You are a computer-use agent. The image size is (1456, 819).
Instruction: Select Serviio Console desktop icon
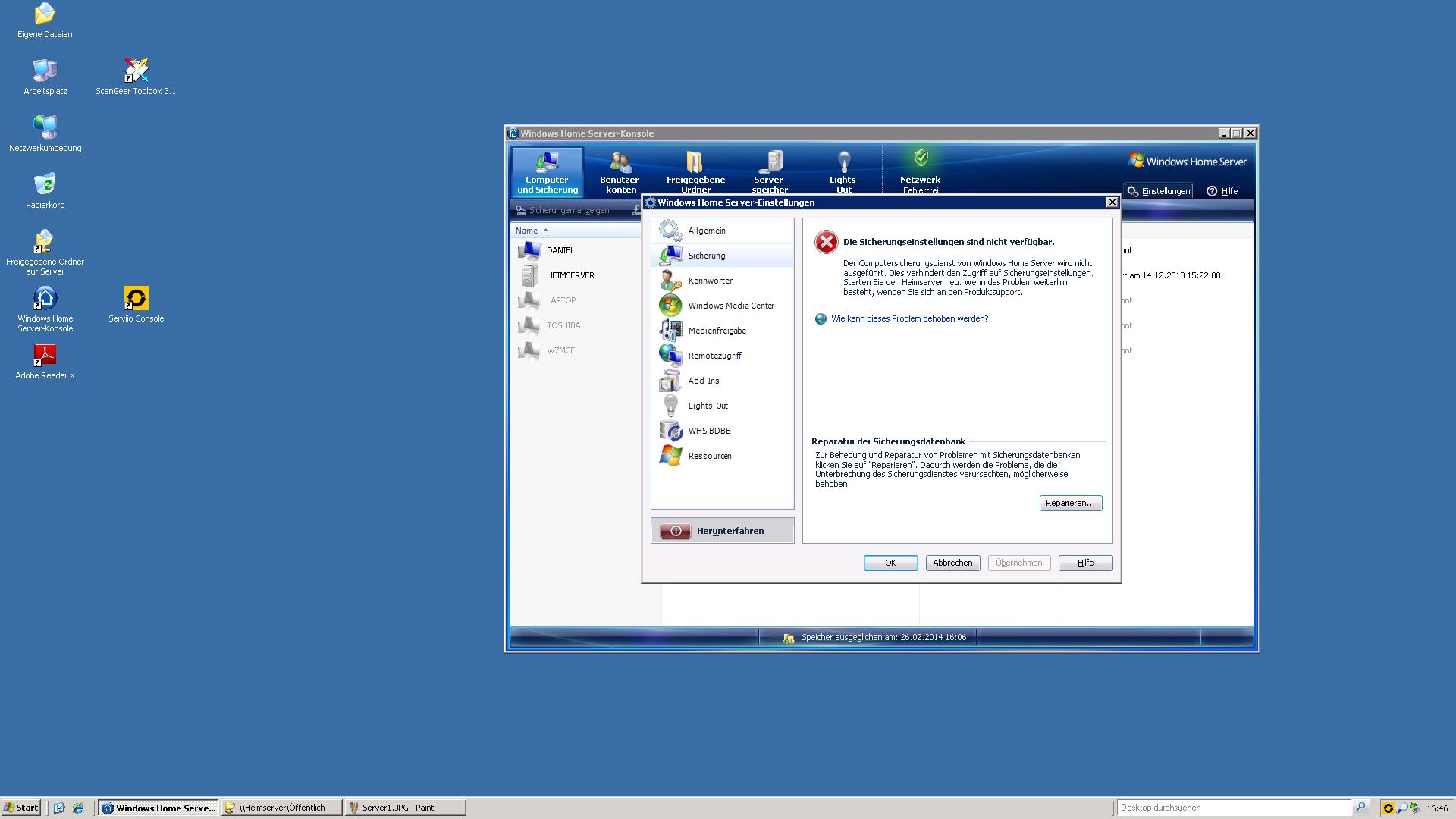[136, 305]
